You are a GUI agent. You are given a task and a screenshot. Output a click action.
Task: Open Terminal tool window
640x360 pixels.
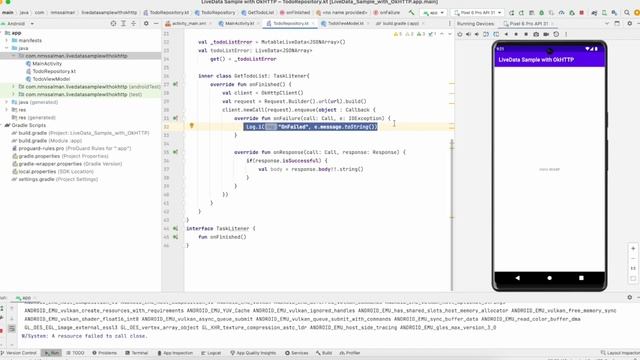click(137, 353)
